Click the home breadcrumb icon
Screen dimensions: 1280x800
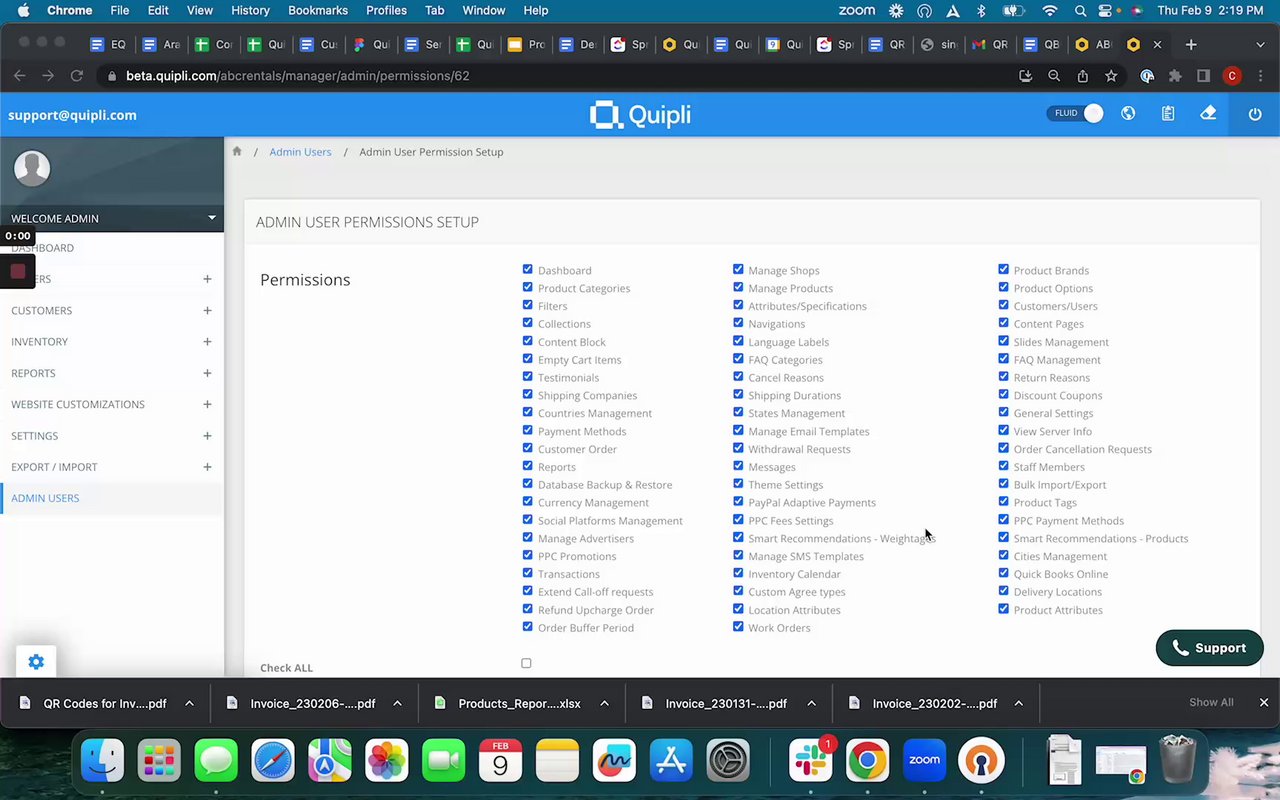coord(237,152)
